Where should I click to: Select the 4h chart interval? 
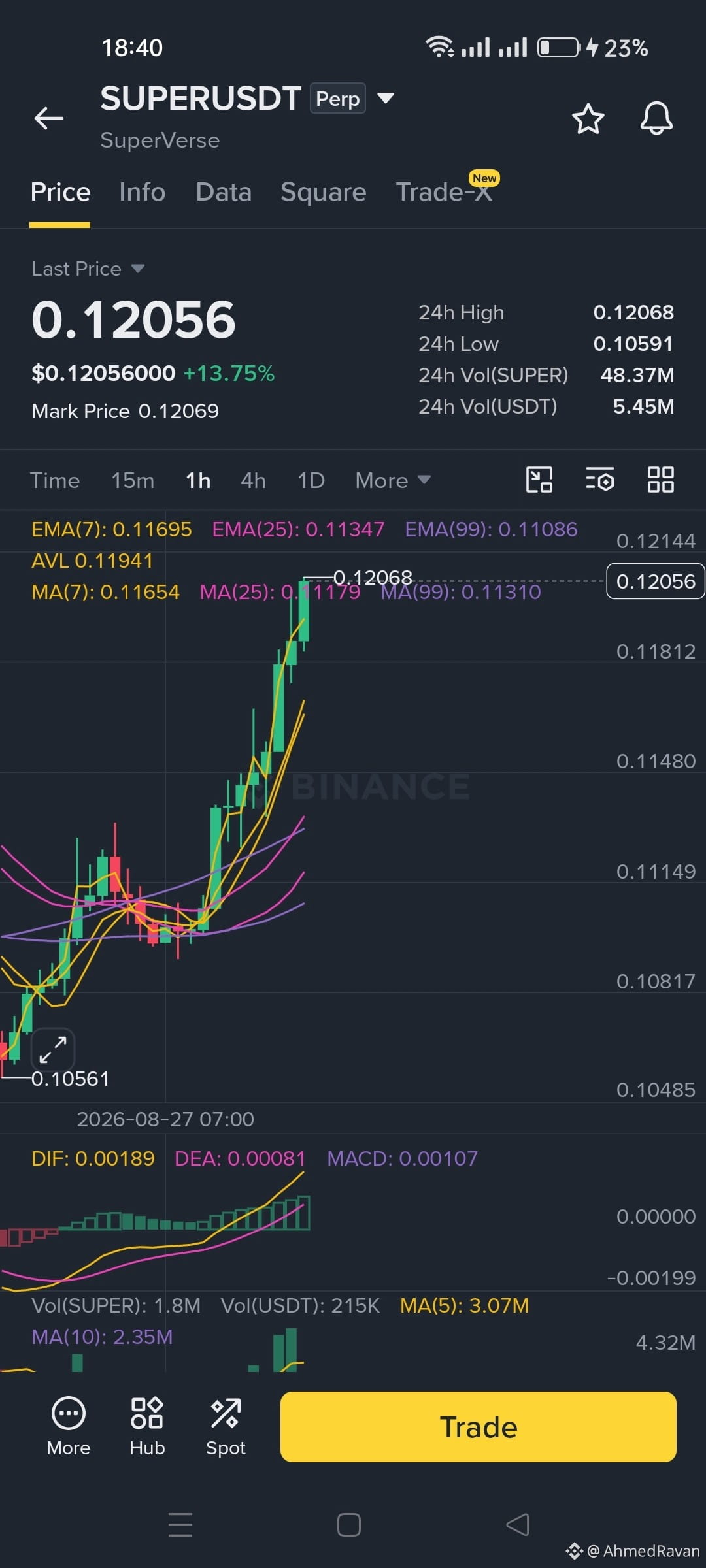tap(253, 480)
